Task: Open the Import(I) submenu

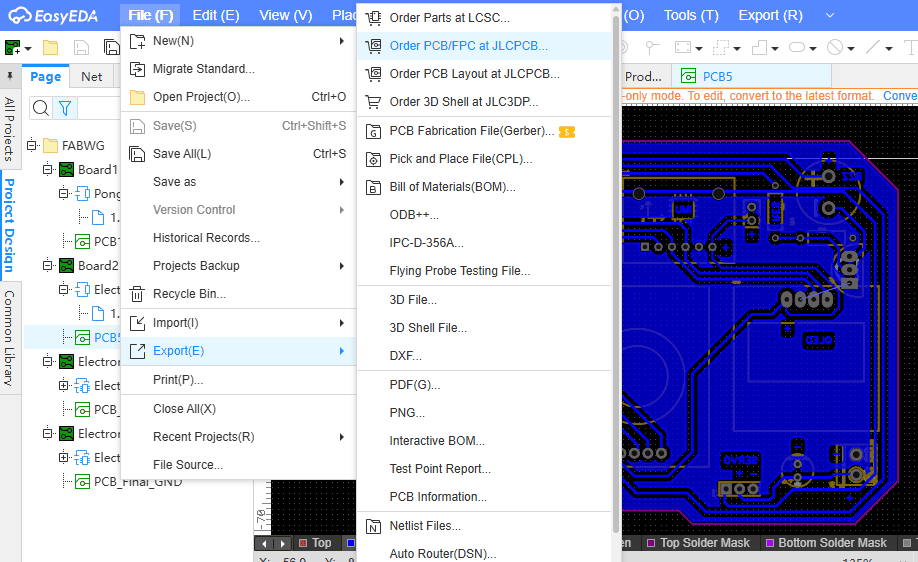Action: click(238, 323)
